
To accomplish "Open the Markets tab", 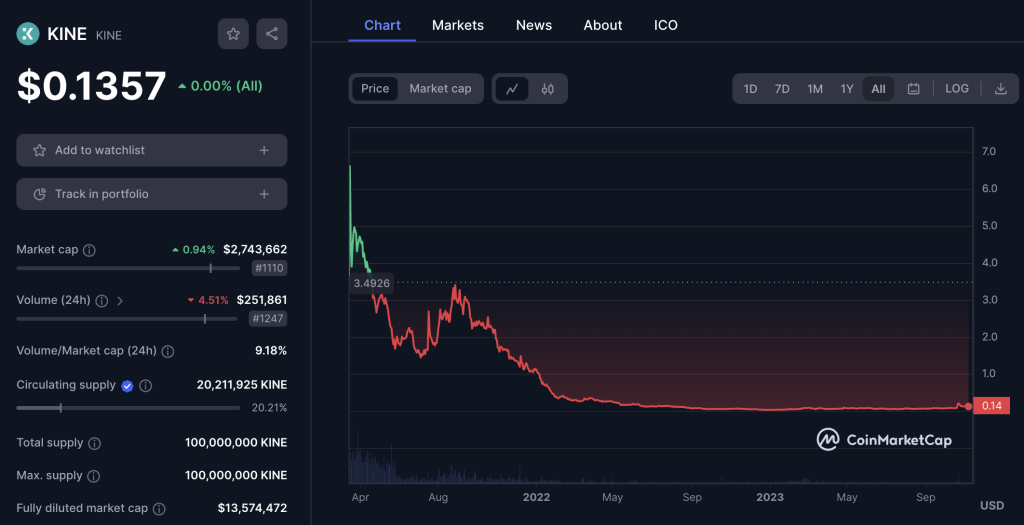I will coord(458,25).
